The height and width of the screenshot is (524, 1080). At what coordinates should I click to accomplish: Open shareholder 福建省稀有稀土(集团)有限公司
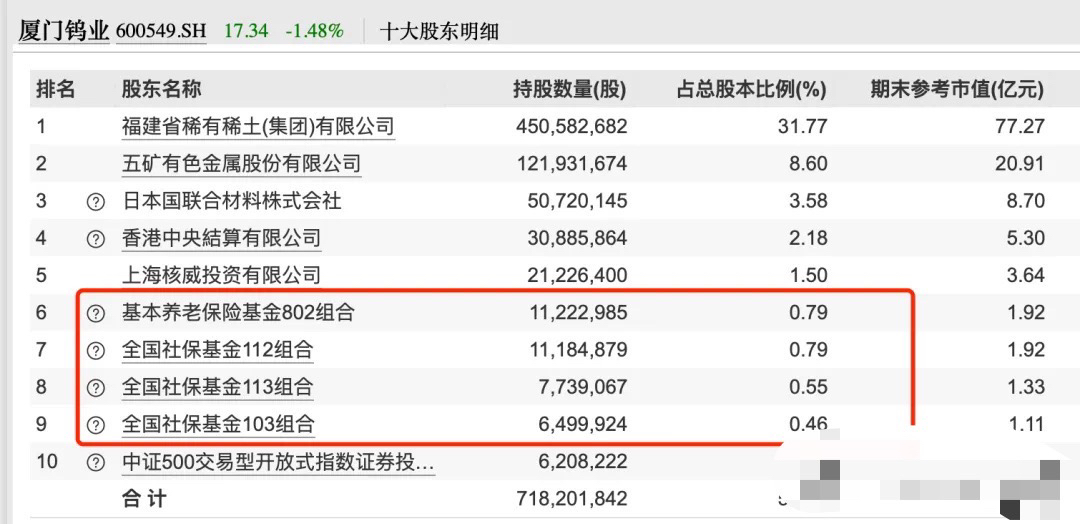tap(258, 126)
